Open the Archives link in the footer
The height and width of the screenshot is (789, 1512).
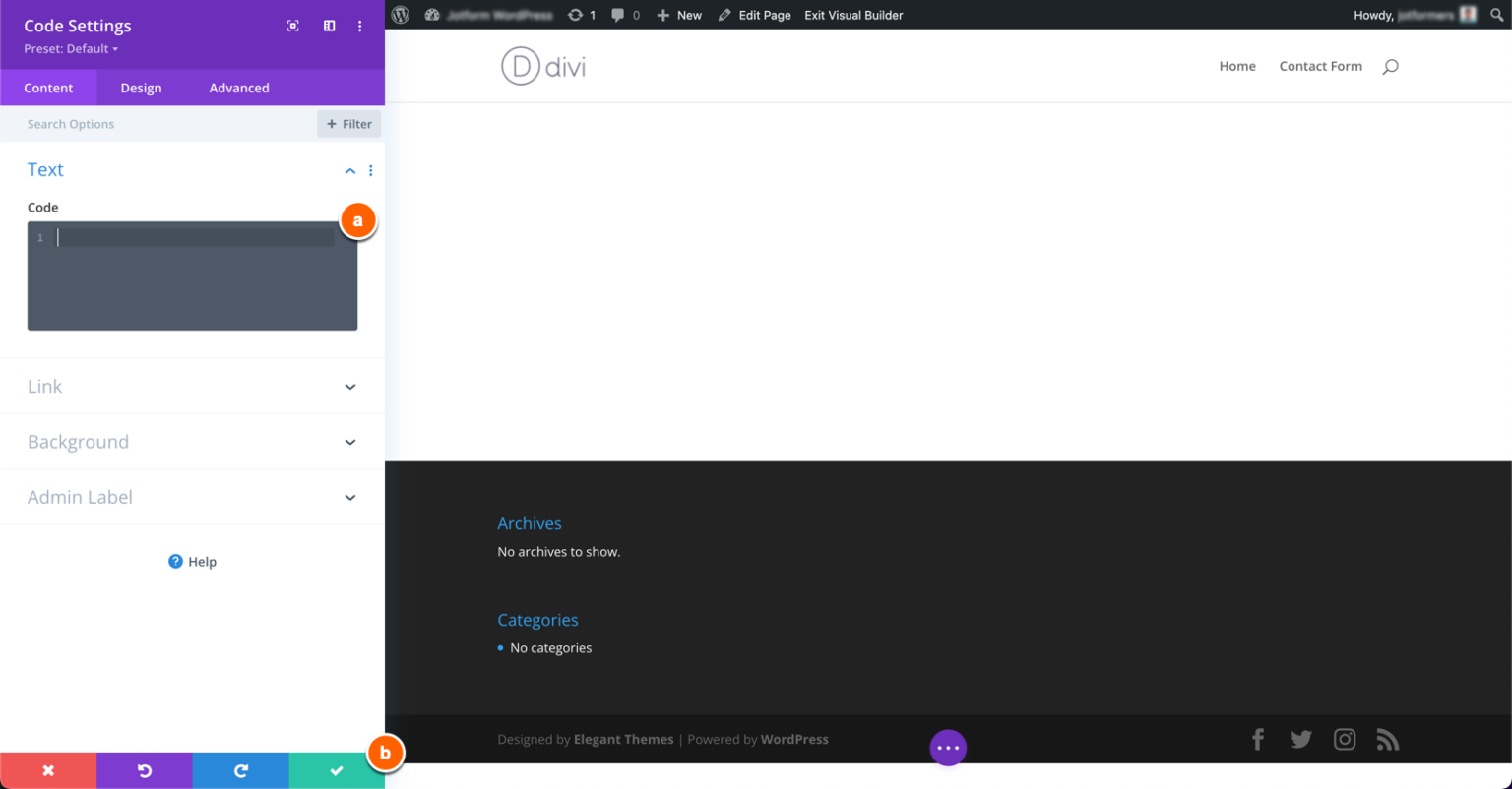[529, 523]
